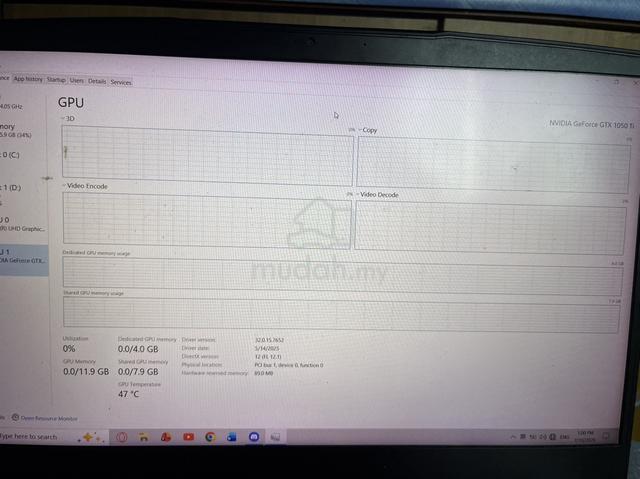The image size is (640, 479).
Task: Open Google Chrome from the taskbar
Action: click(x=210, y=437)
